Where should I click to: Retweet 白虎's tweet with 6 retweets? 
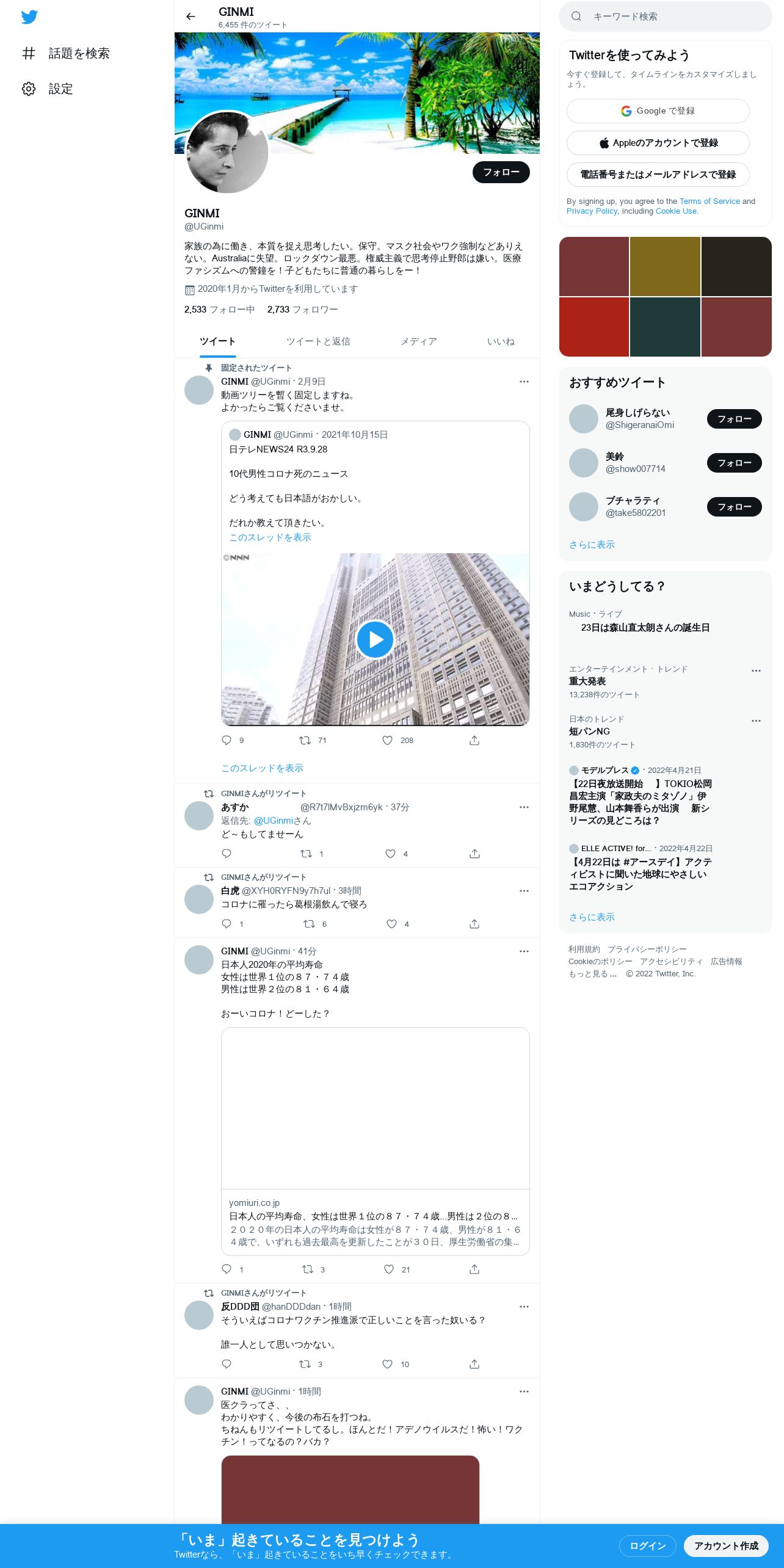(310, 924)
